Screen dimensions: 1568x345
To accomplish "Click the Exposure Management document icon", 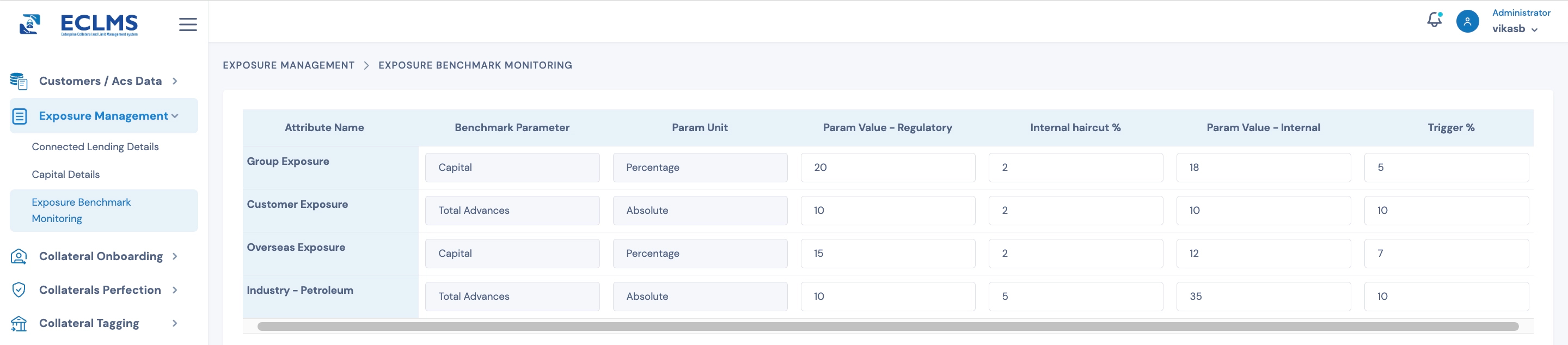I will 20,116.
